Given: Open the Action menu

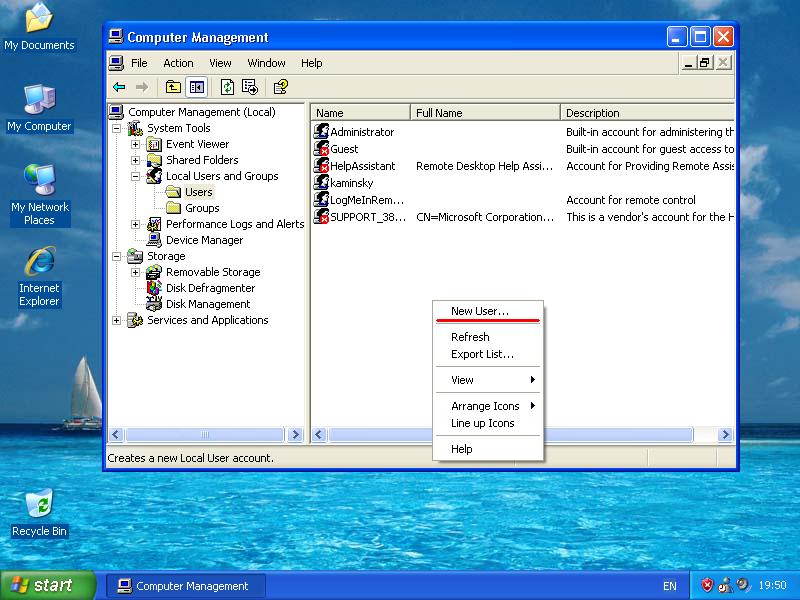Looking at the screenshot, I should [x=178, y=63].
